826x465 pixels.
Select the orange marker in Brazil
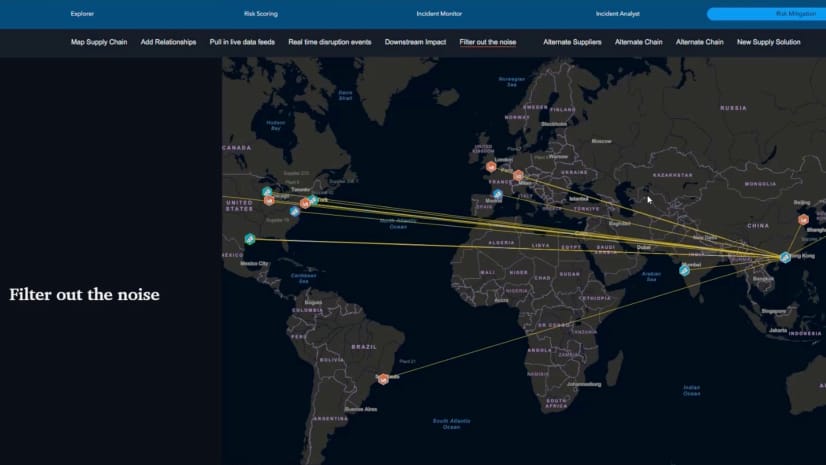pyautogui.click(x=384, y=379)
